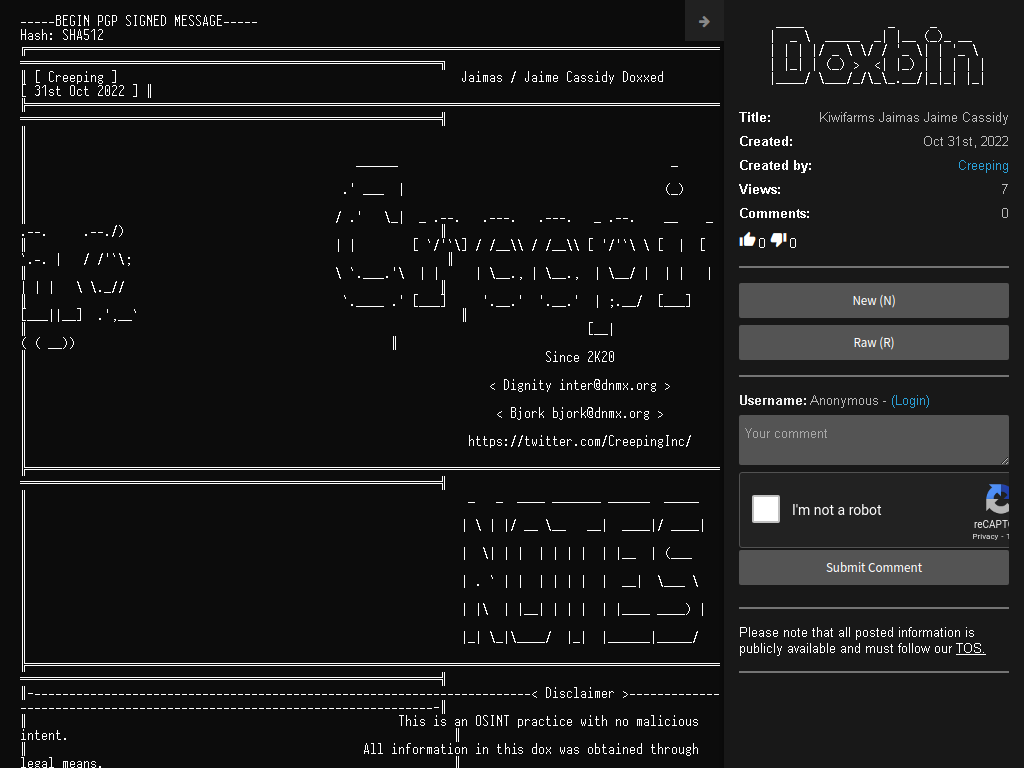Submit the comment

pos(874,568)
